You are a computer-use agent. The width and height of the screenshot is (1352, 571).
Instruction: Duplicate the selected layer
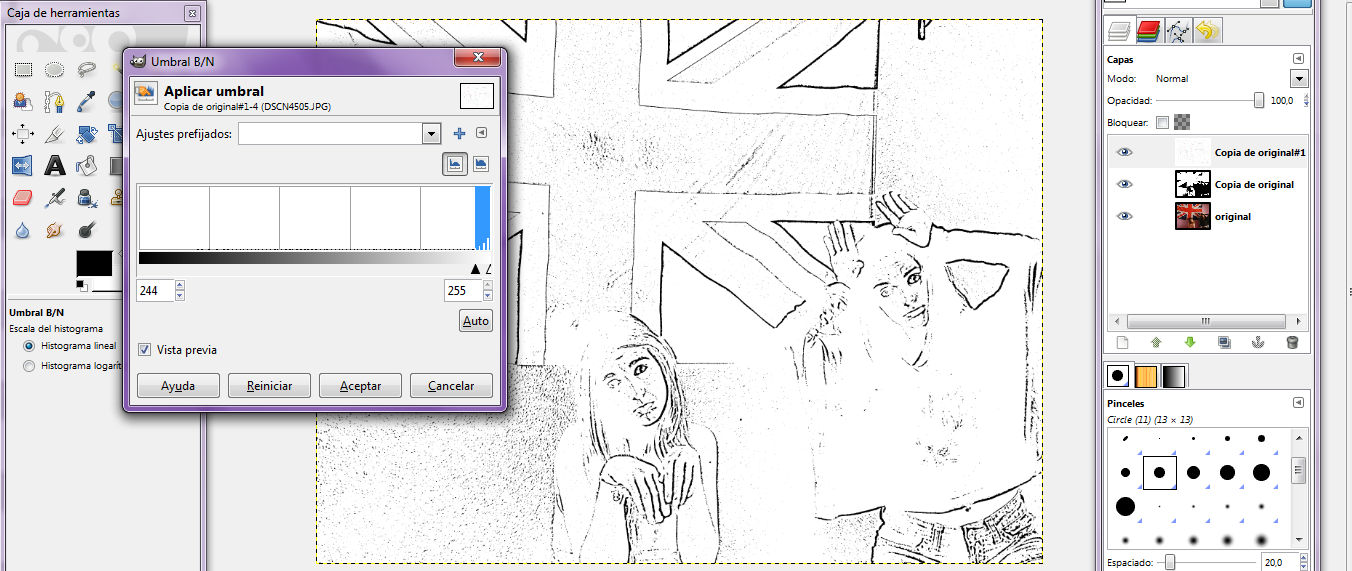(1224, 342)
